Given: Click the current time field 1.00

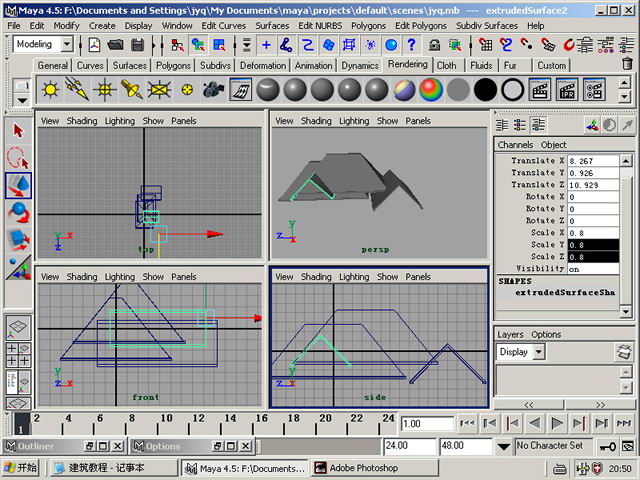Looking at the screenshot, I should coord(427,424).
